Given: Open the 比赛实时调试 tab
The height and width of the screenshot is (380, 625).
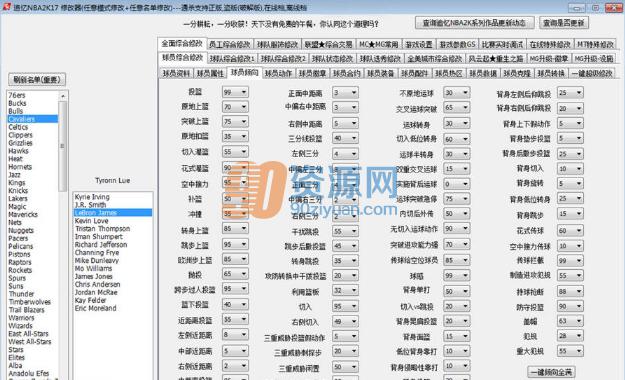Looking at the screenshot, I should point(502,44).
